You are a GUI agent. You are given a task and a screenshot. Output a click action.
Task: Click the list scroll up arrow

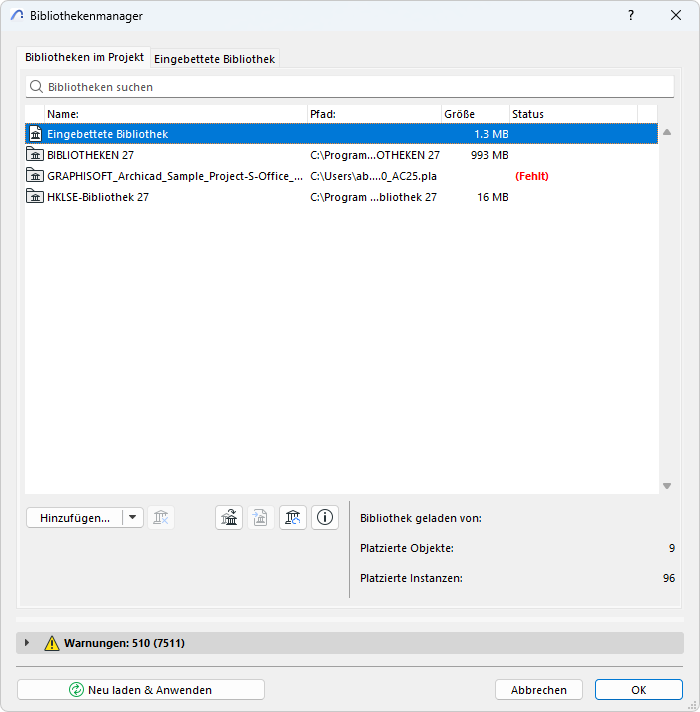pos(667,132)
